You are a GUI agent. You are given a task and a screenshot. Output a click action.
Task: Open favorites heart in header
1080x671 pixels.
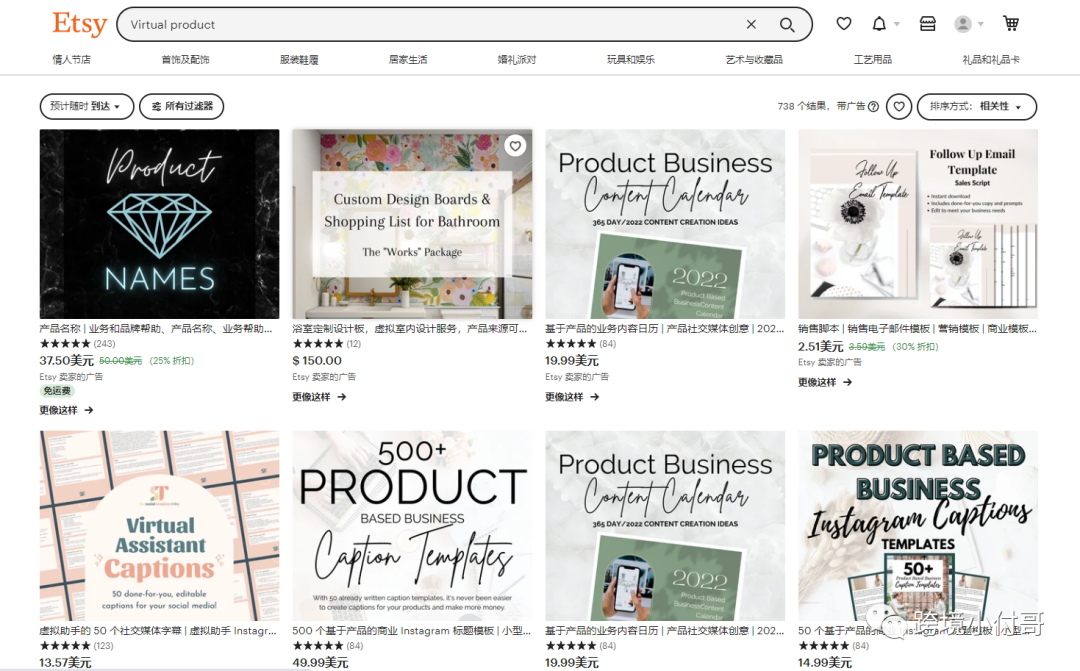[x=844, y=24]
